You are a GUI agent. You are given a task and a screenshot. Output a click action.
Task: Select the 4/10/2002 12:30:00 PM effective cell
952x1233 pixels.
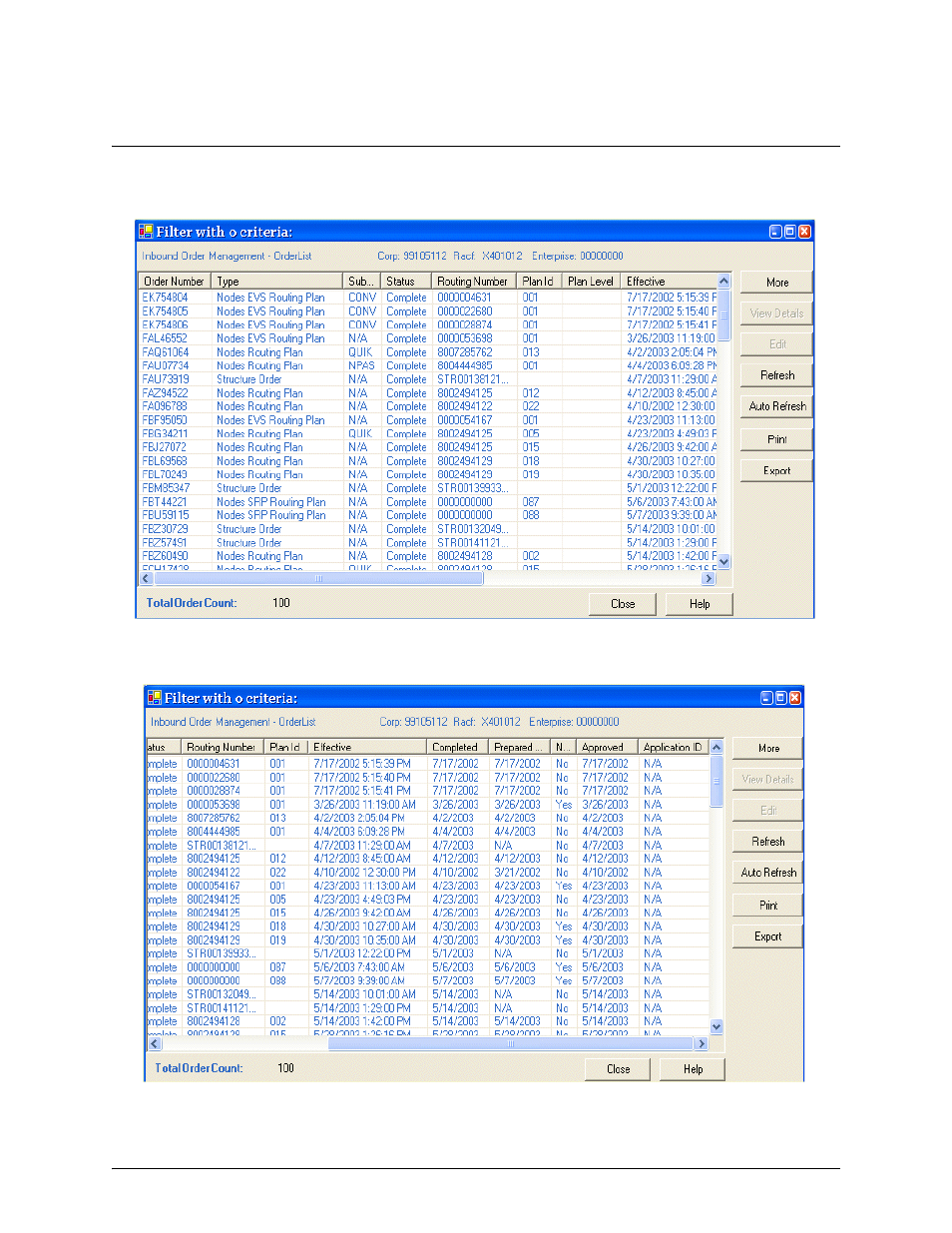[364, 873]
